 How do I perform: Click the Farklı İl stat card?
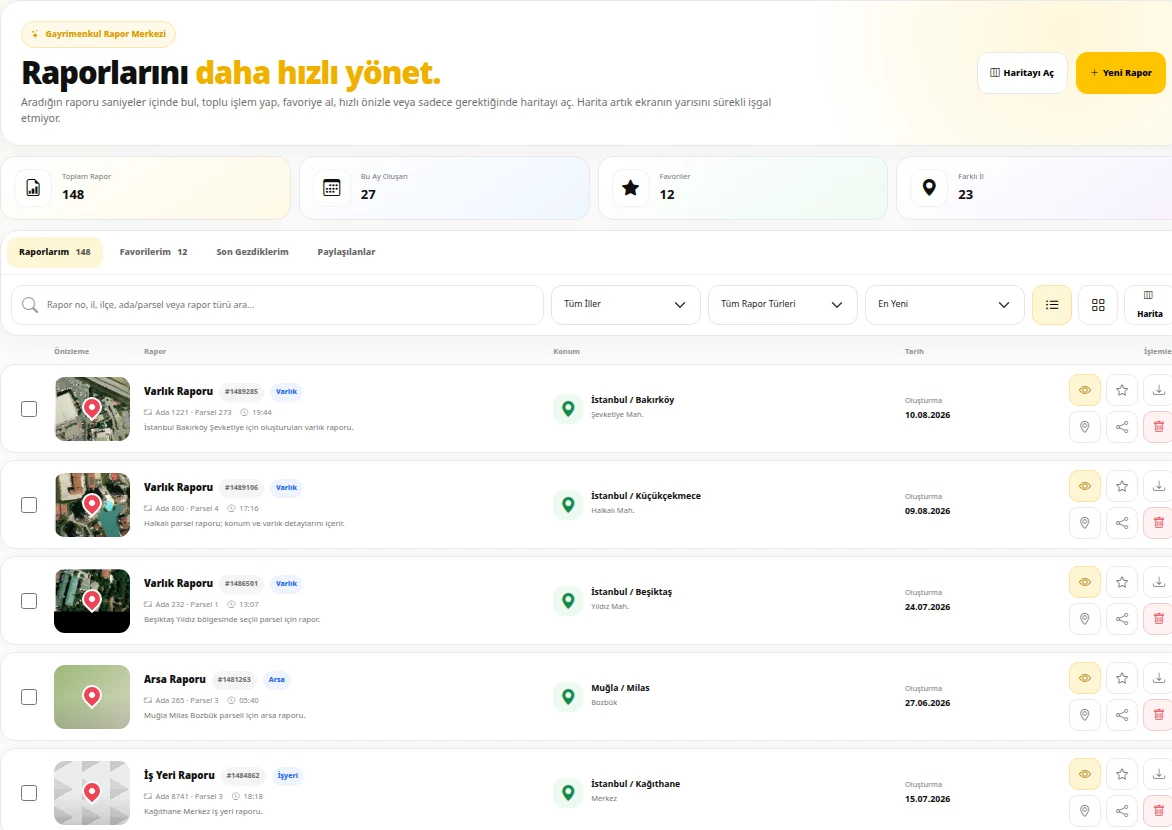pos(1034,188)
